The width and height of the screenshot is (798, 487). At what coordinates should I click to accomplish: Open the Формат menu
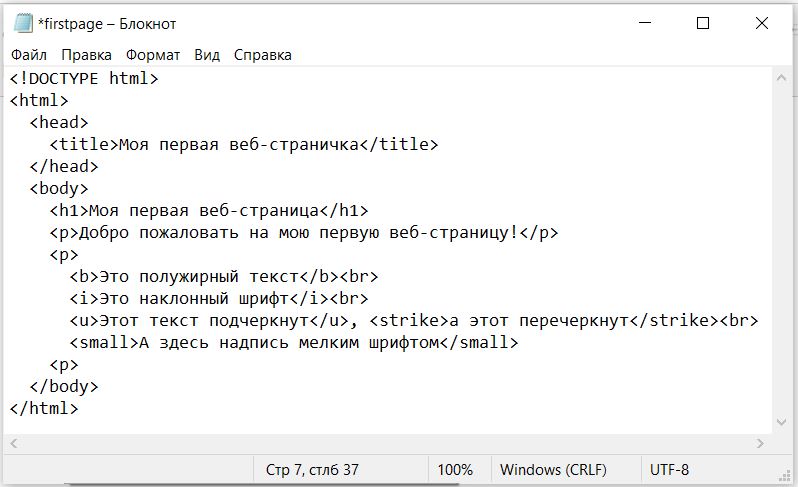coord(153,55)
